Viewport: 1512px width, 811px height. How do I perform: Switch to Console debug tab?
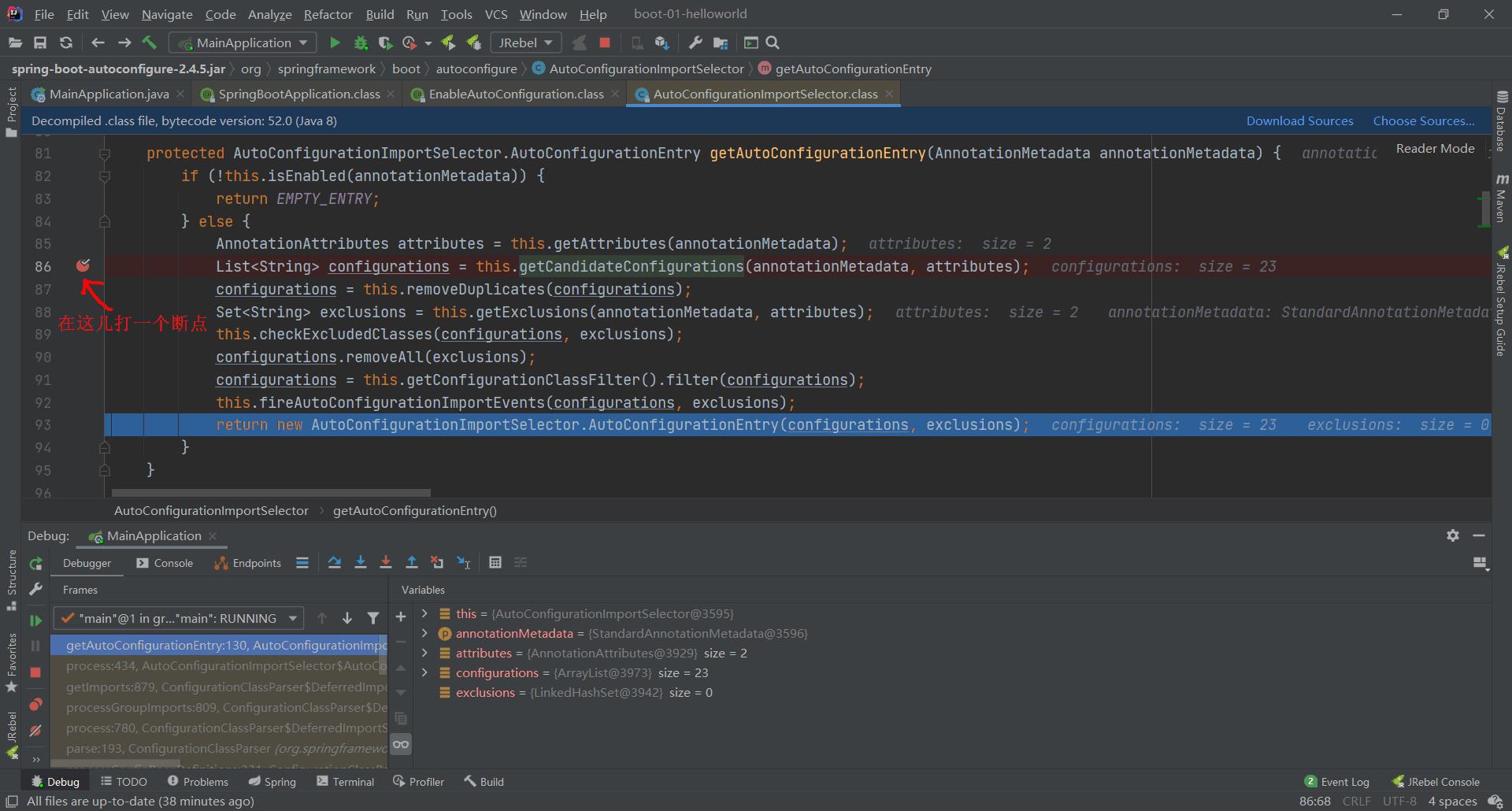165,563
